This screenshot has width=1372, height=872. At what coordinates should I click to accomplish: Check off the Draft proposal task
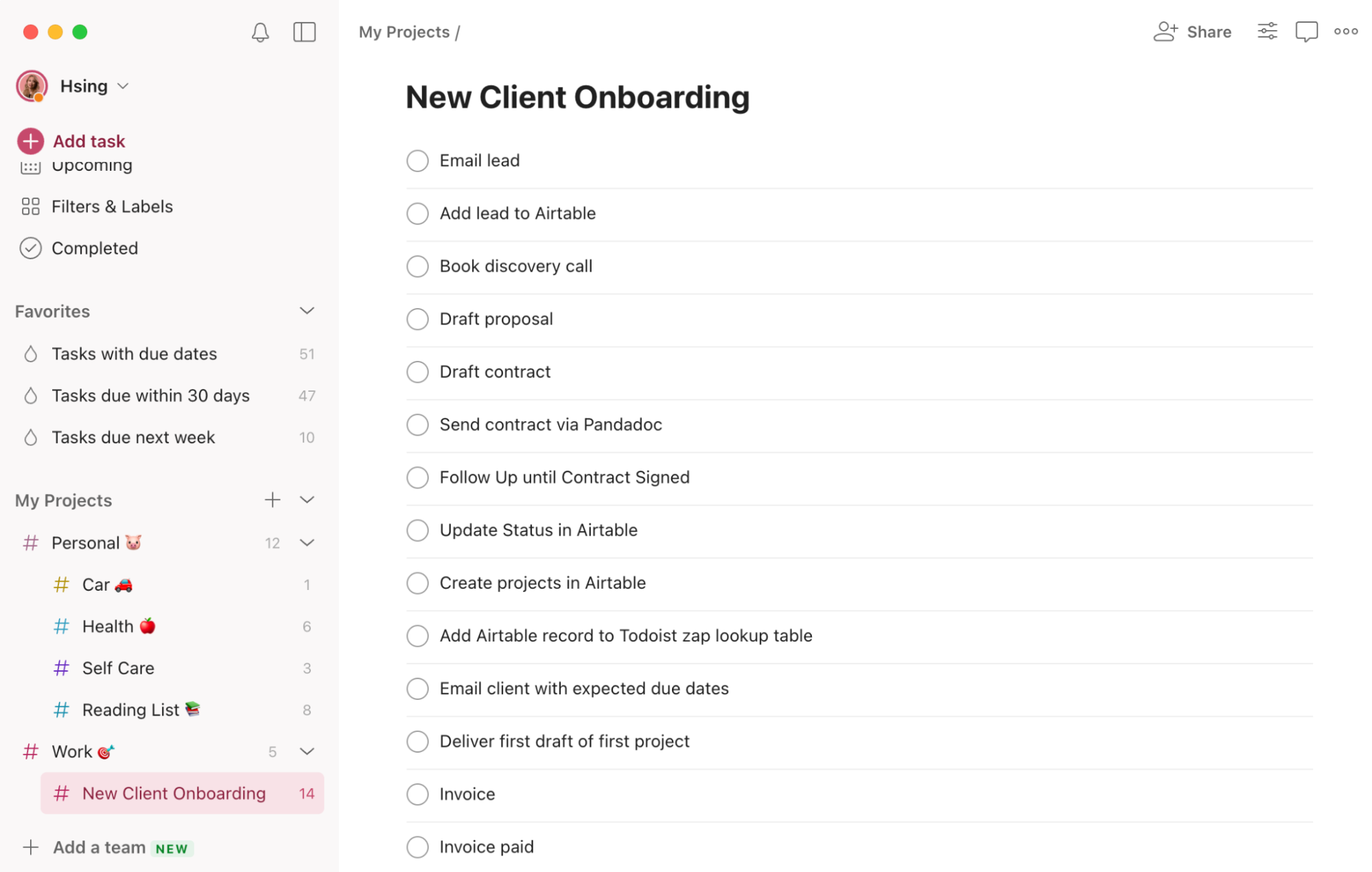tap(417, 319)
